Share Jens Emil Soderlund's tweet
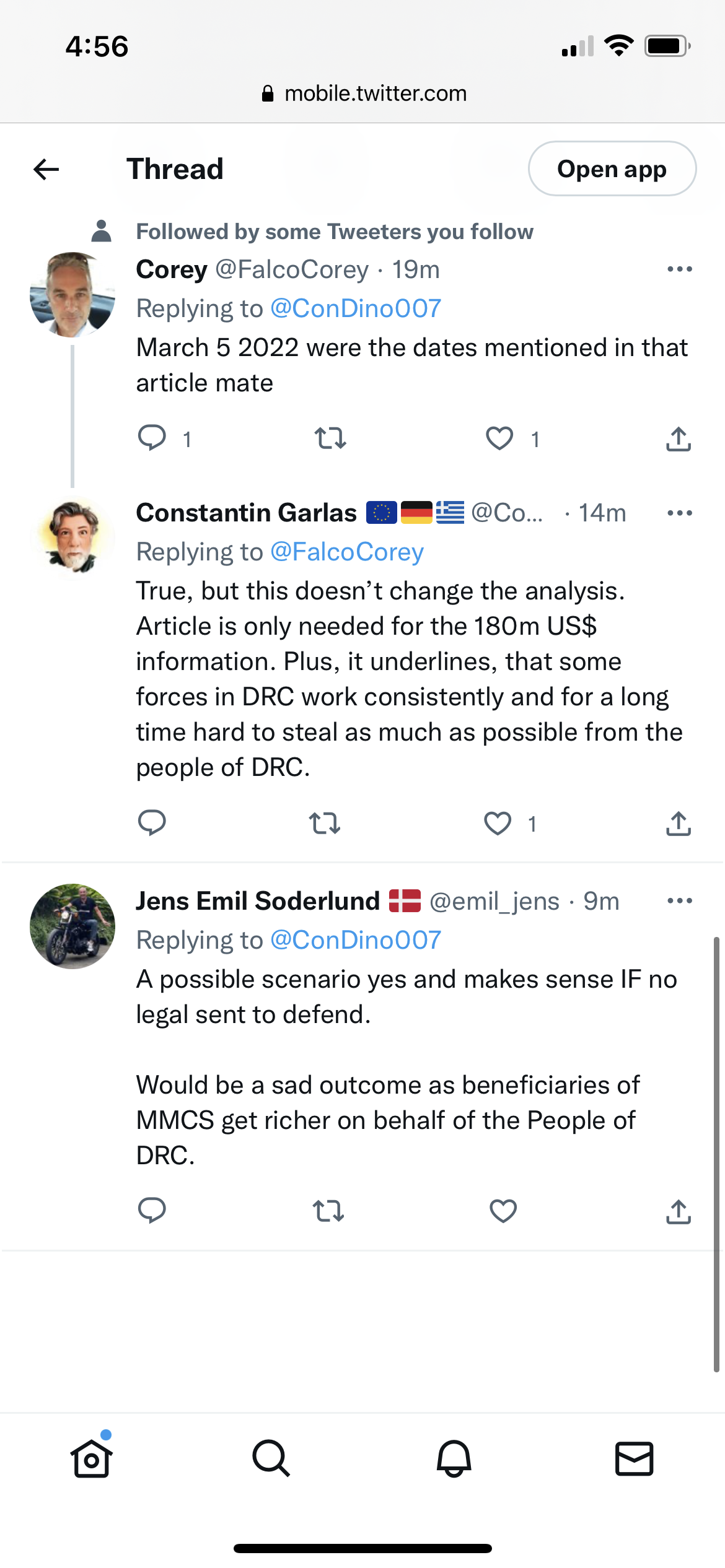 pos(679,1211)
